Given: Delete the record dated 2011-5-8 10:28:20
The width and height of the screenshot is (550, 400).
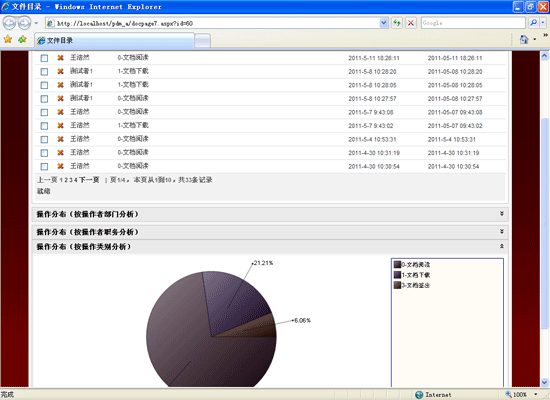Looking at the screenshot, I should pos(61,72).
